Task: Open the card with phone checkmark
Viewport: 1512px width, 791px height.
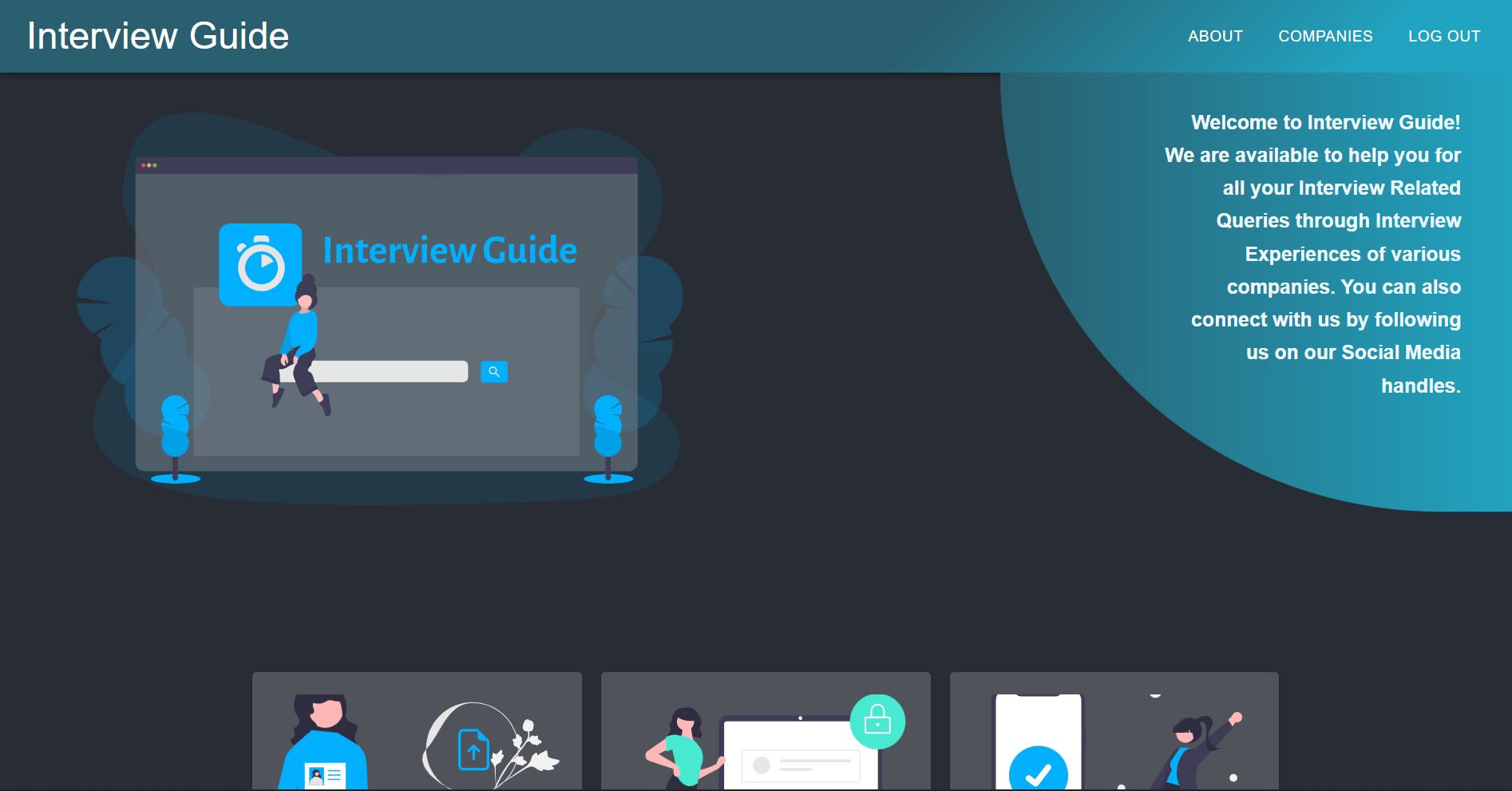Action: coord(1114,731)
